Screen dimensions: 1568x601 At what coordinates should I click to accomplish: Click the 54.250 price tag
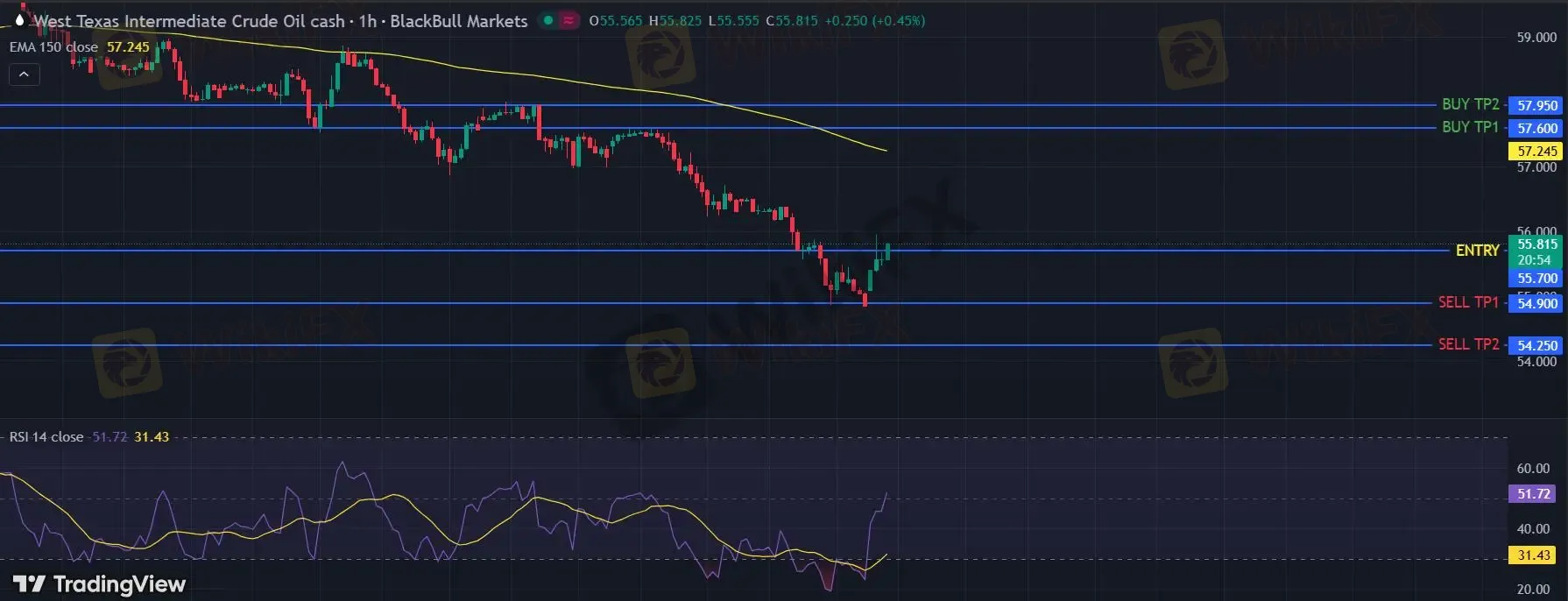click(1536, 345)
